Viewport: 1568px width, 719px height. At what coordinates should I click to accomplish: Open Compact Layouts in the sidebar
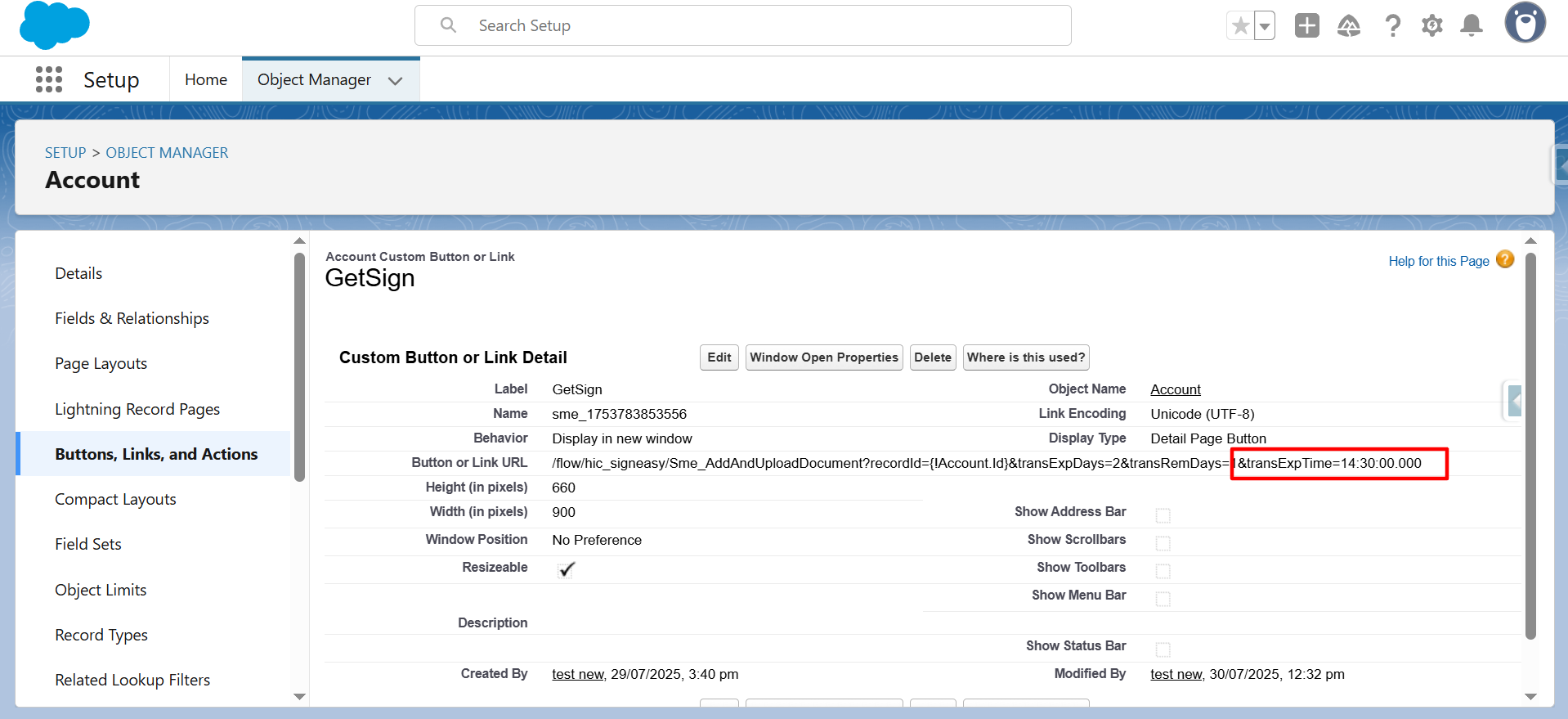pos(115,499)
